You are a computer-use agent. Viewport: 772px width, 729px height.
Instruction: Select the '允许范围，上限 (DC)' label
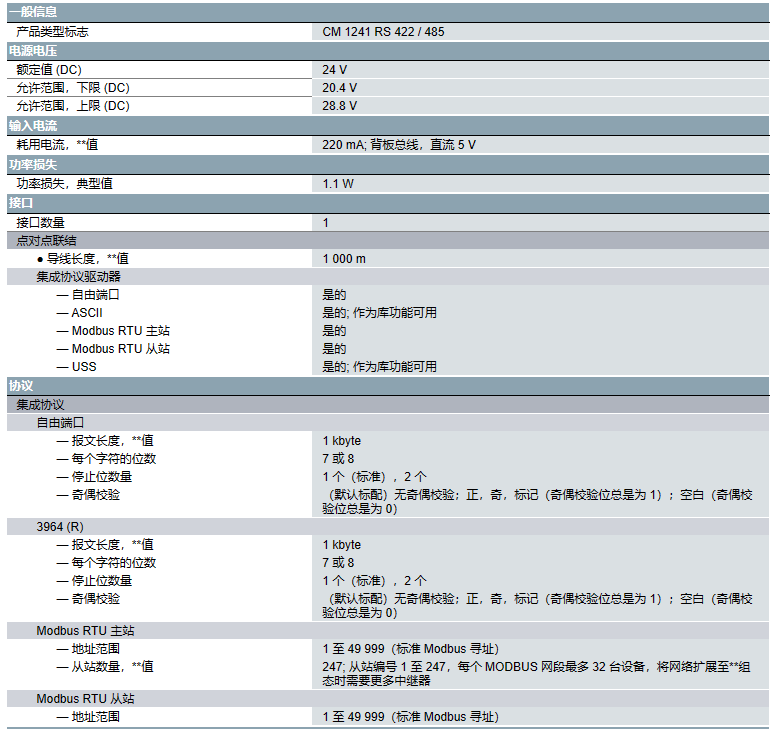pos(73,106)
